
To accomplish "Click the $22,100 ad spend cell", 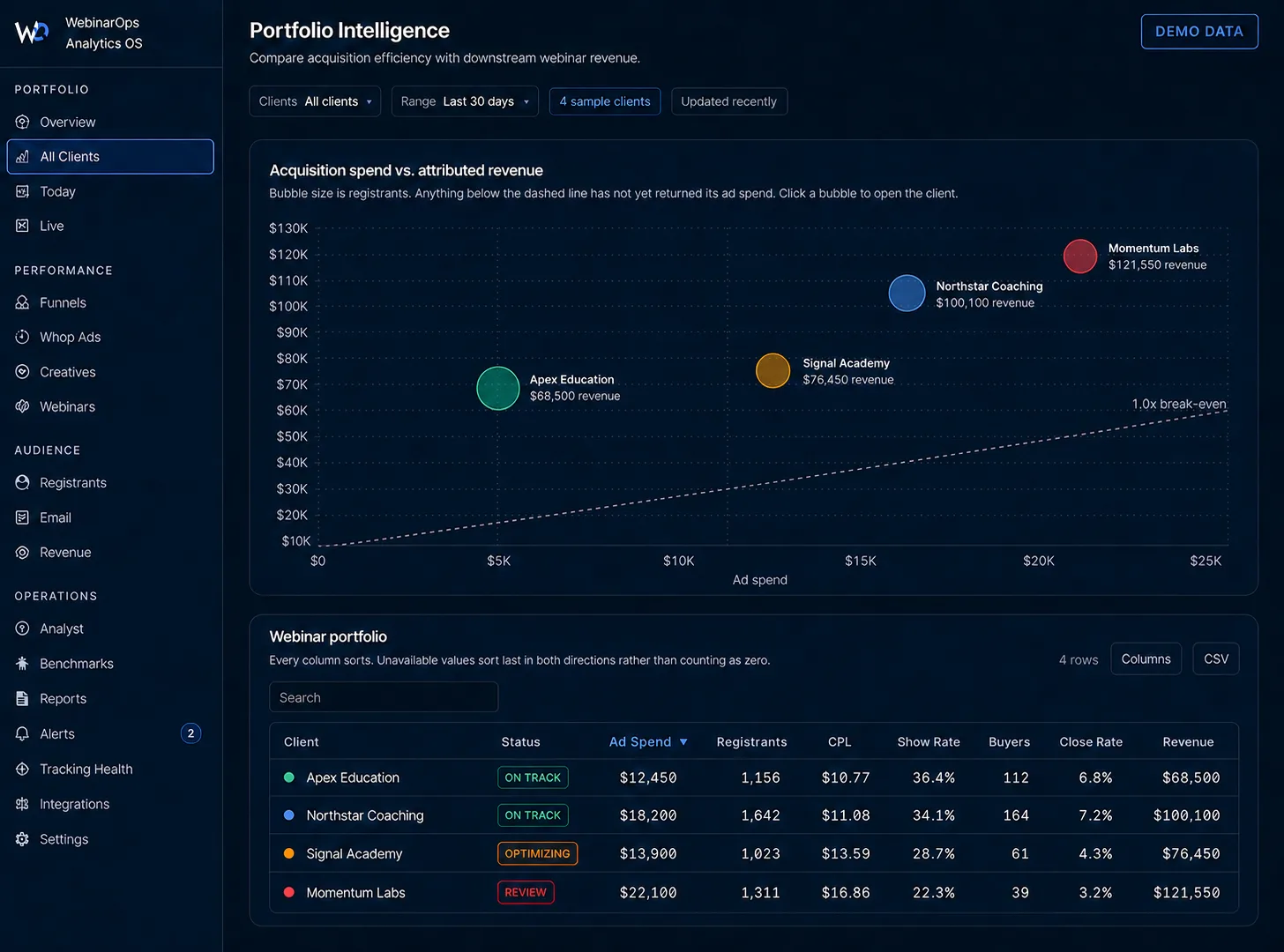I will tap(648, 893).
